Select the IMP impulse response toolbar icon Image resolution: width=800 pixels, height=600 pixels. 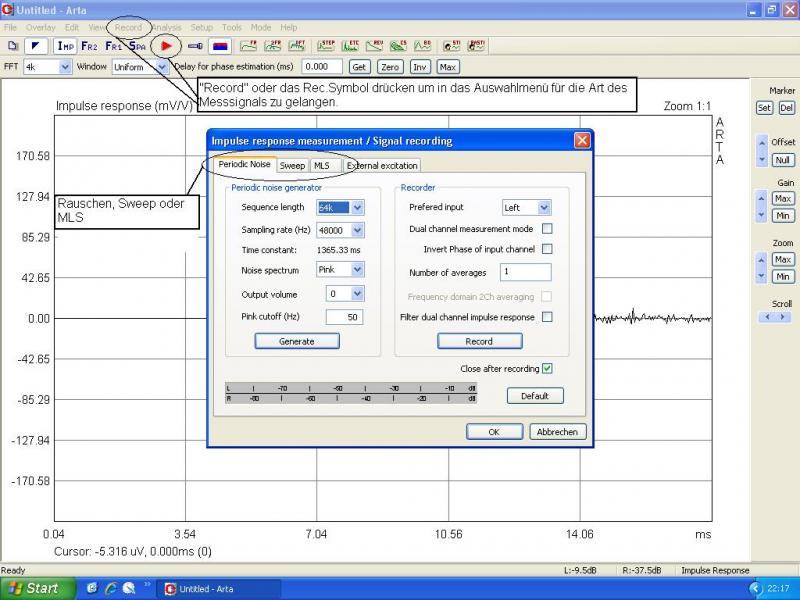[x=66, y=46]
